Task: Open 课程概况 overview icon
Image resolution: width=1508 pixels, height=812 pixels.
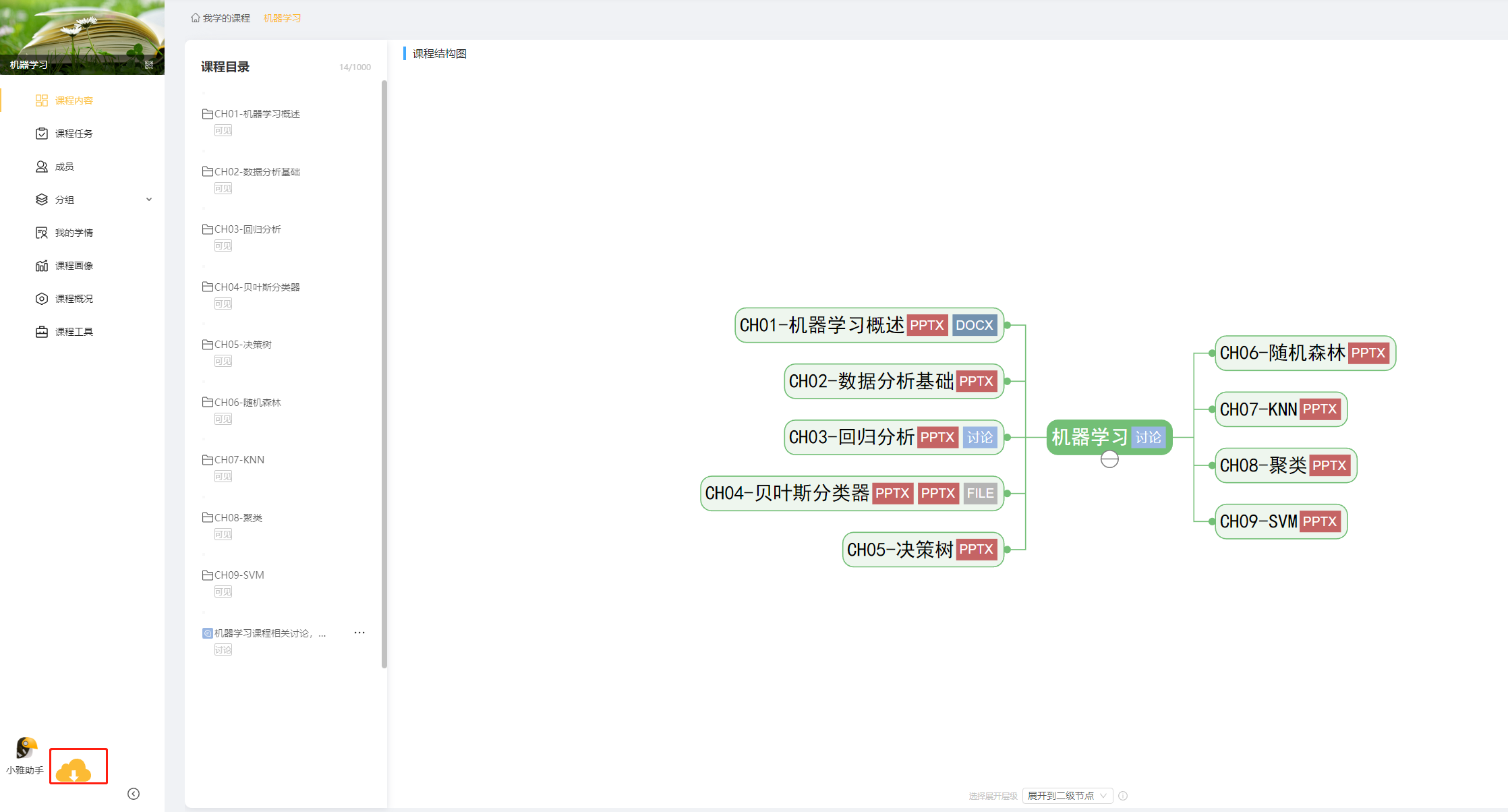Action: (42, 299)
